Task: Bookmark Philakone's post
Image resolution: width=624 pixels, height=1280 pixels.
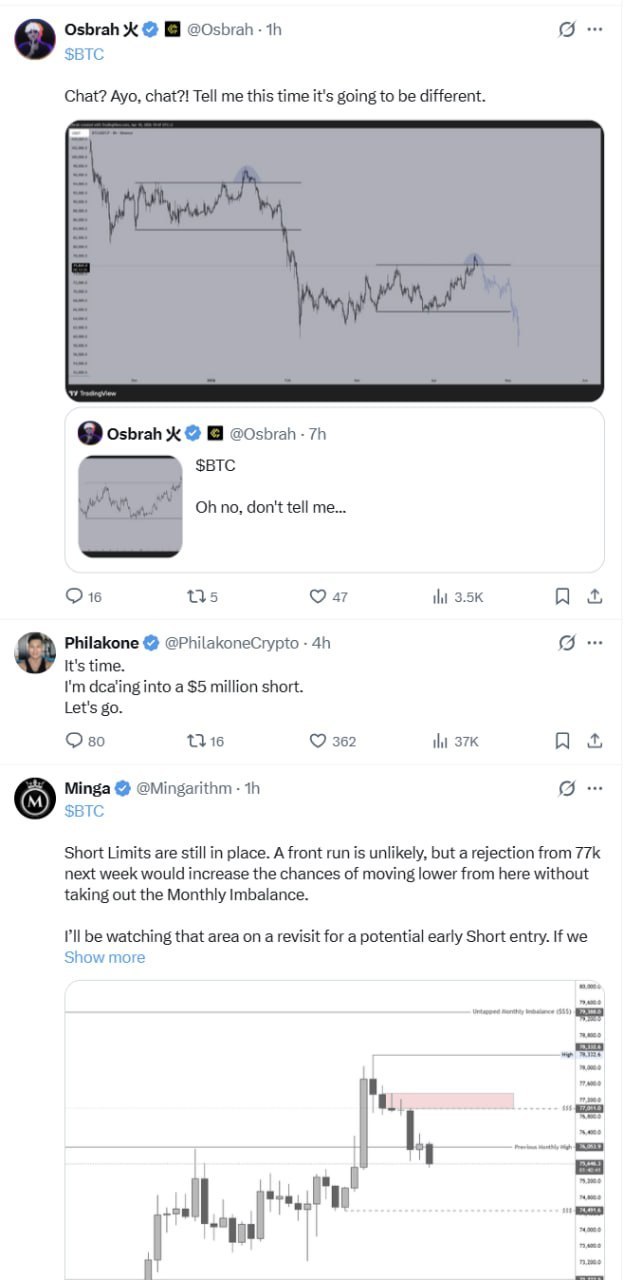Action: tap(562, 741)
